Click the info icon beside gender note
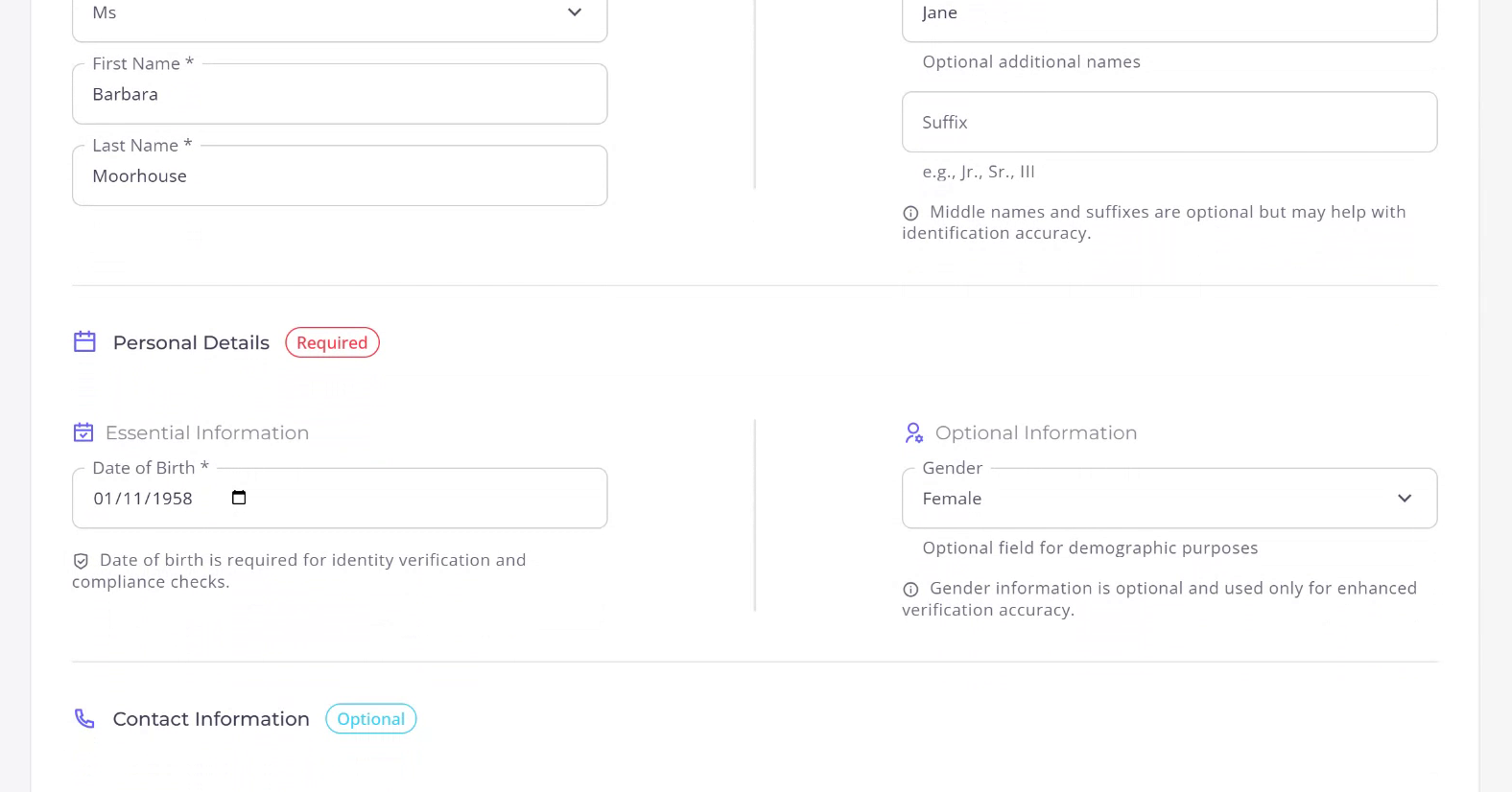 click(x=910, y=589)
